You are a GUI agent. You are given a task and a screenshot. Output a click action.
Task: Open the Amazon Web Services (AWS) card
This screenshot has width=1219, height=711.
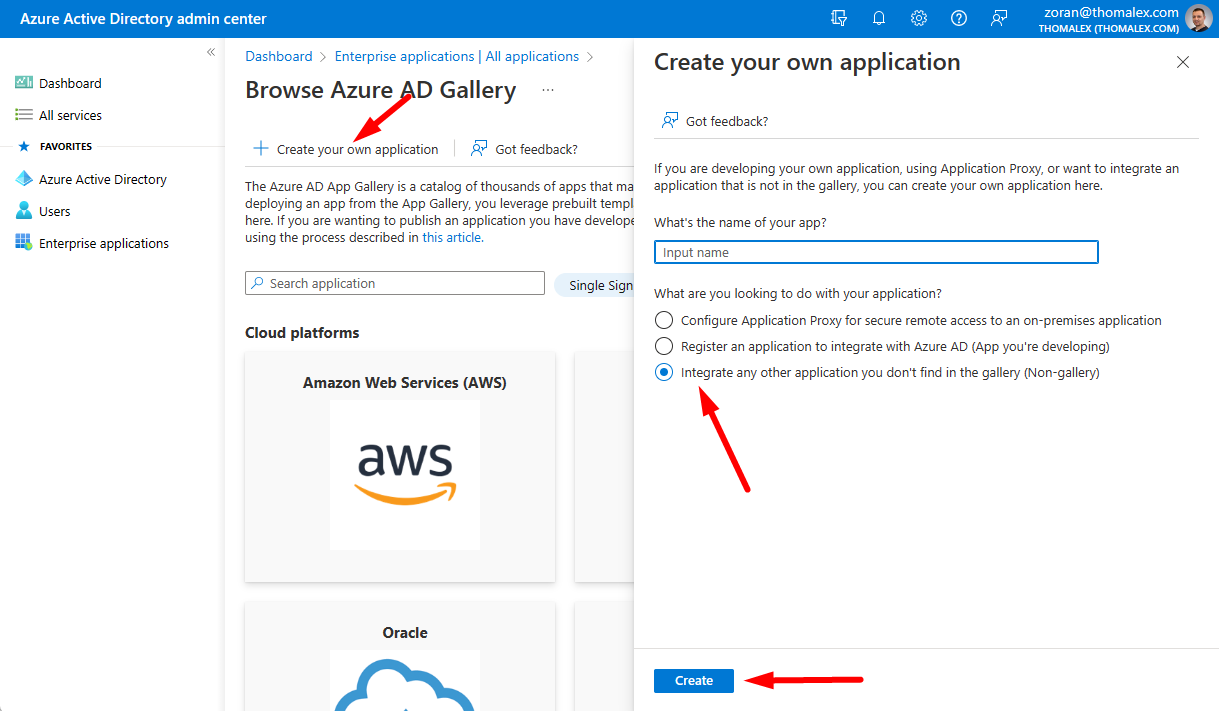coord(400,467)
